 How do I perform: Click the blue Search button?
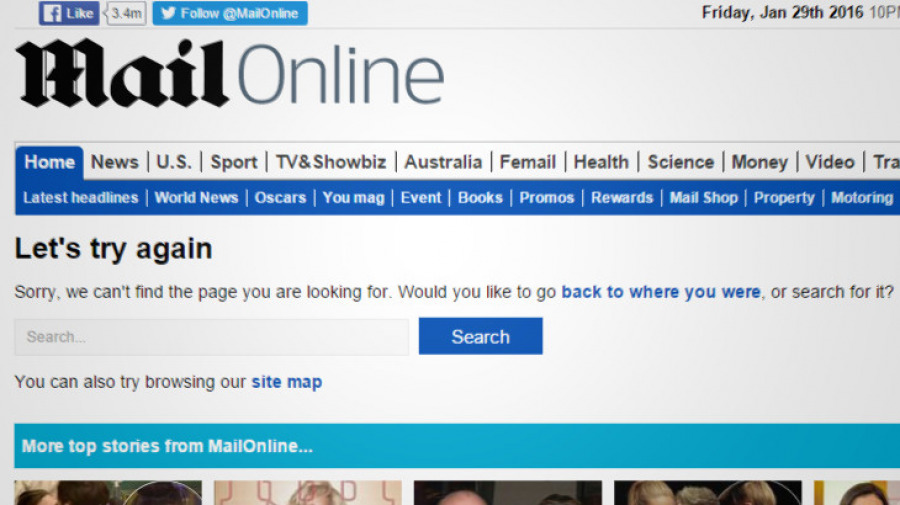(480, 336)
